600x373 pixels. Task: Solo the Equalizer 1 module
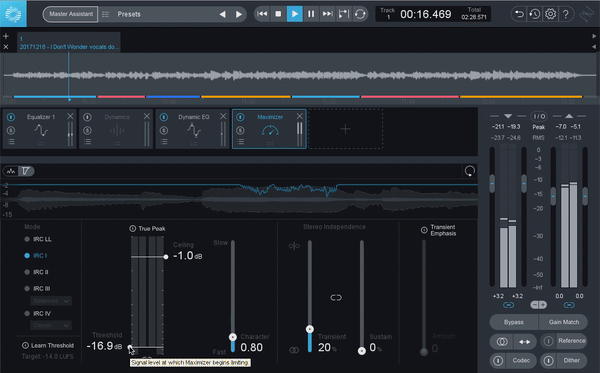pyautogui.click(x=11, y=130)
